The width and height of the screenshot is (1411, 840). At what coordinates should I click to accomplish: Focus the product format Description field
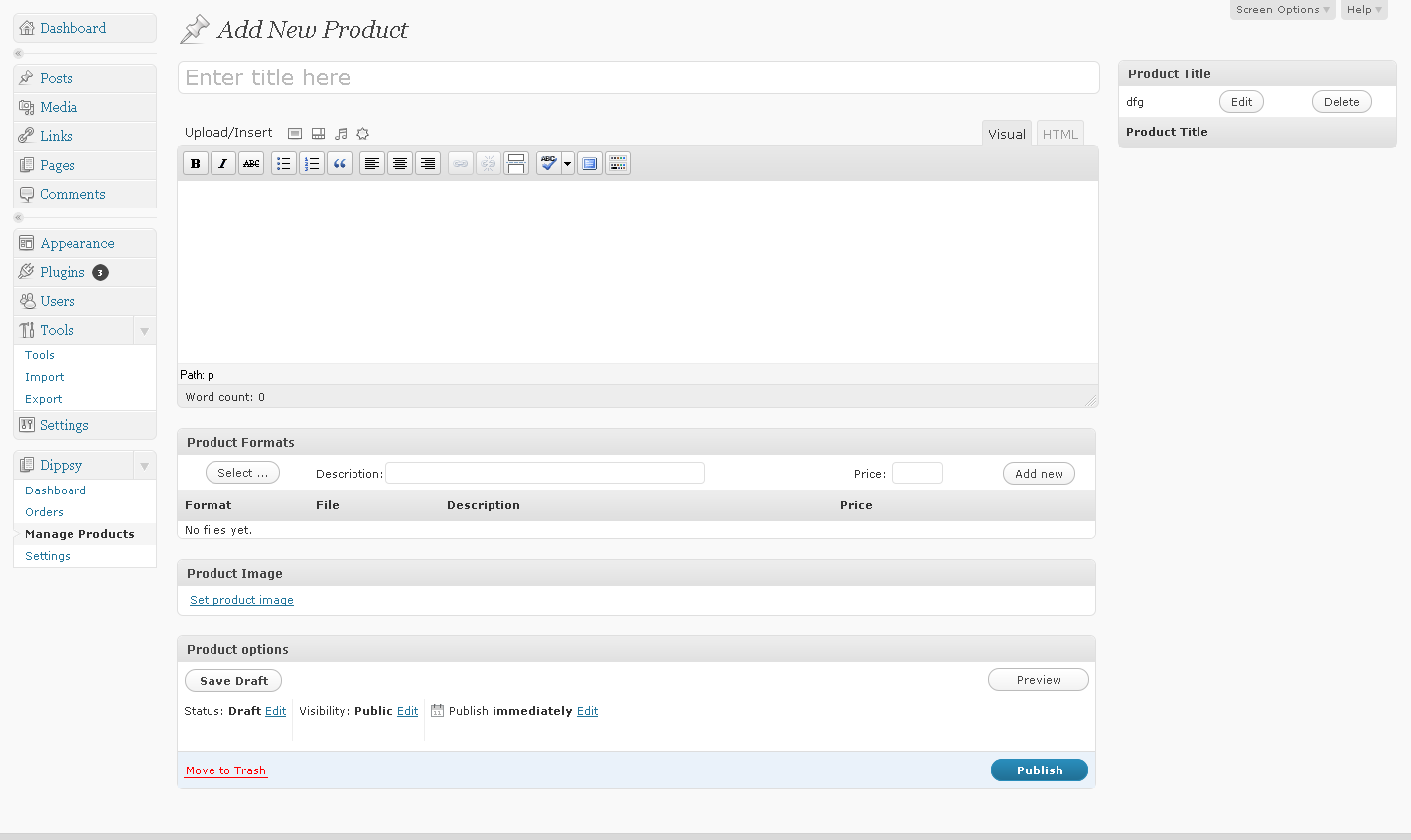tap(545, 473)
